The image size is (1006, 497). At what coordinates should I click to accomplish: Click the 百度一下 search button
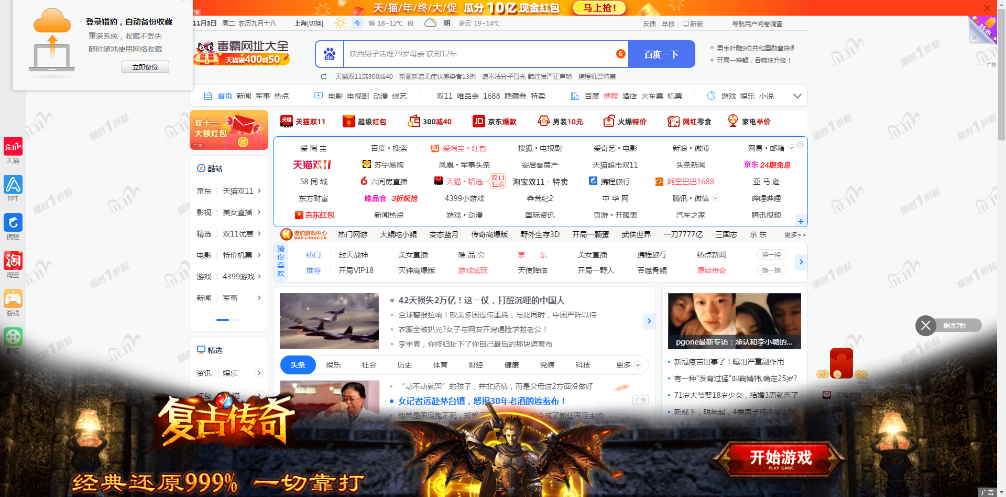[x=661, y=54]
